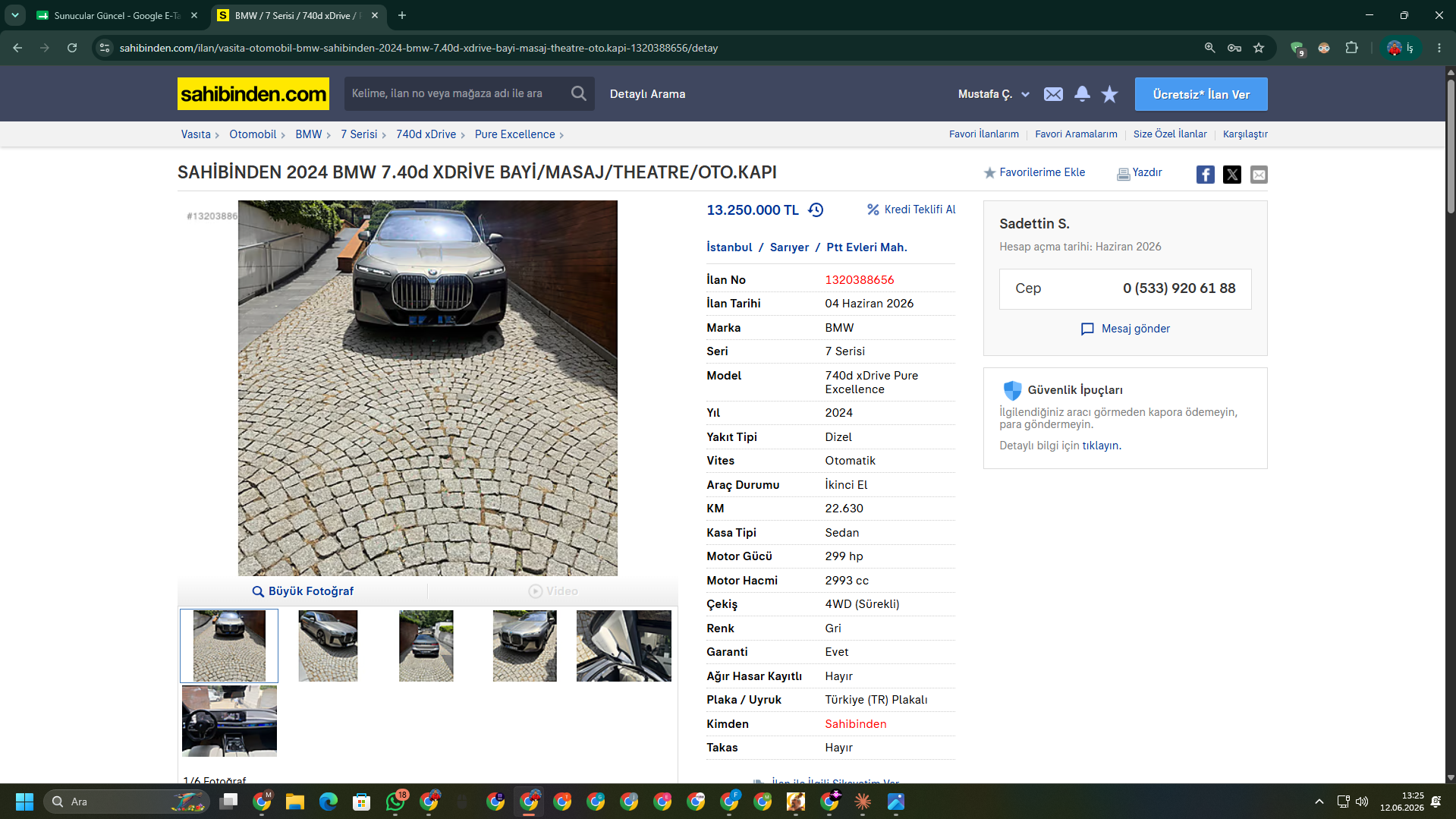Open Favori İlanlarım

[984, 134]
